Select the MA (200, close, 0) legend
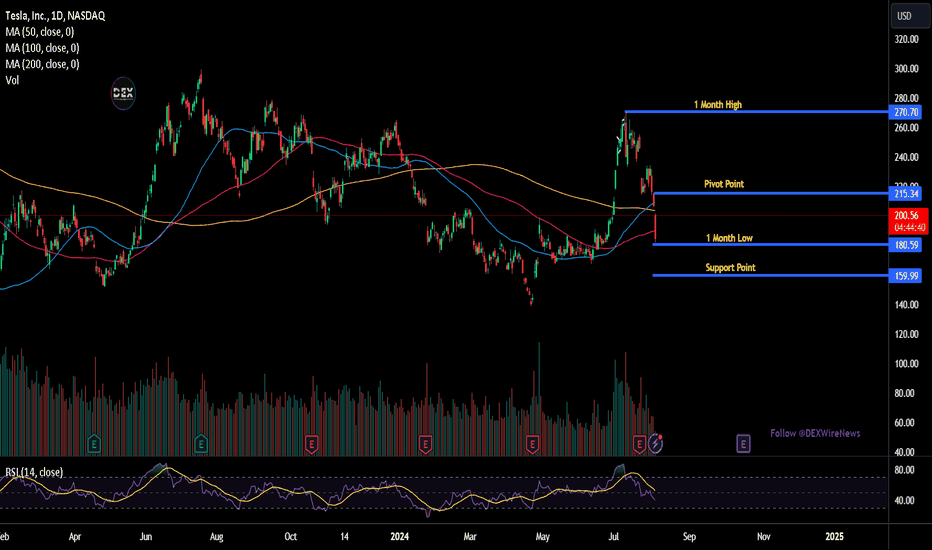This screenshot has height=550, width=932. tap(42, 64)
